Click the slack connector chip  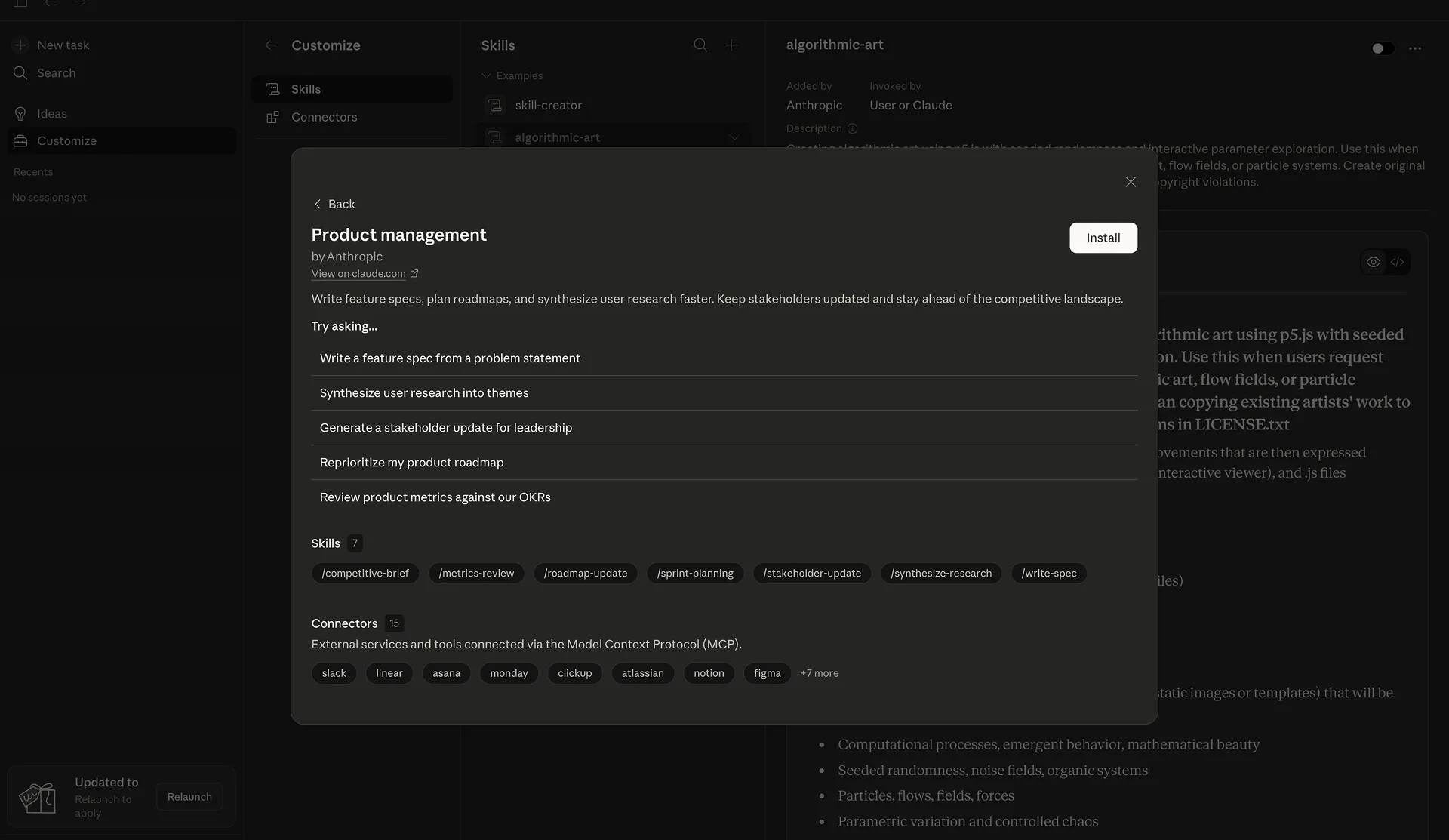pos(334,673)
